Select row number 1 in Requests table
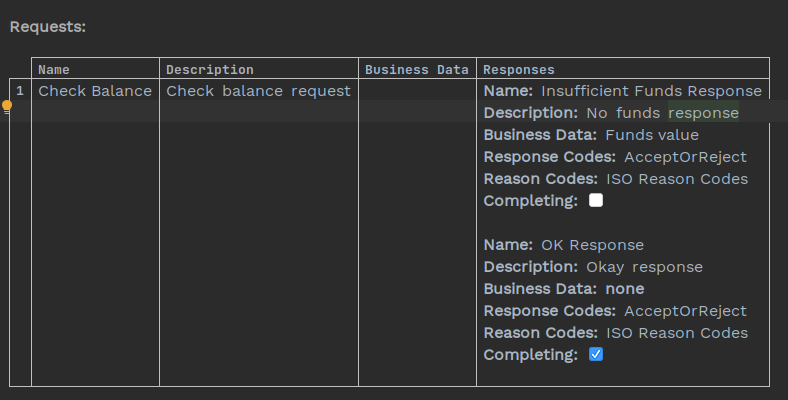The width and height of the screenshot is (788, 400). pyautogui.click(x=20, y=91)
